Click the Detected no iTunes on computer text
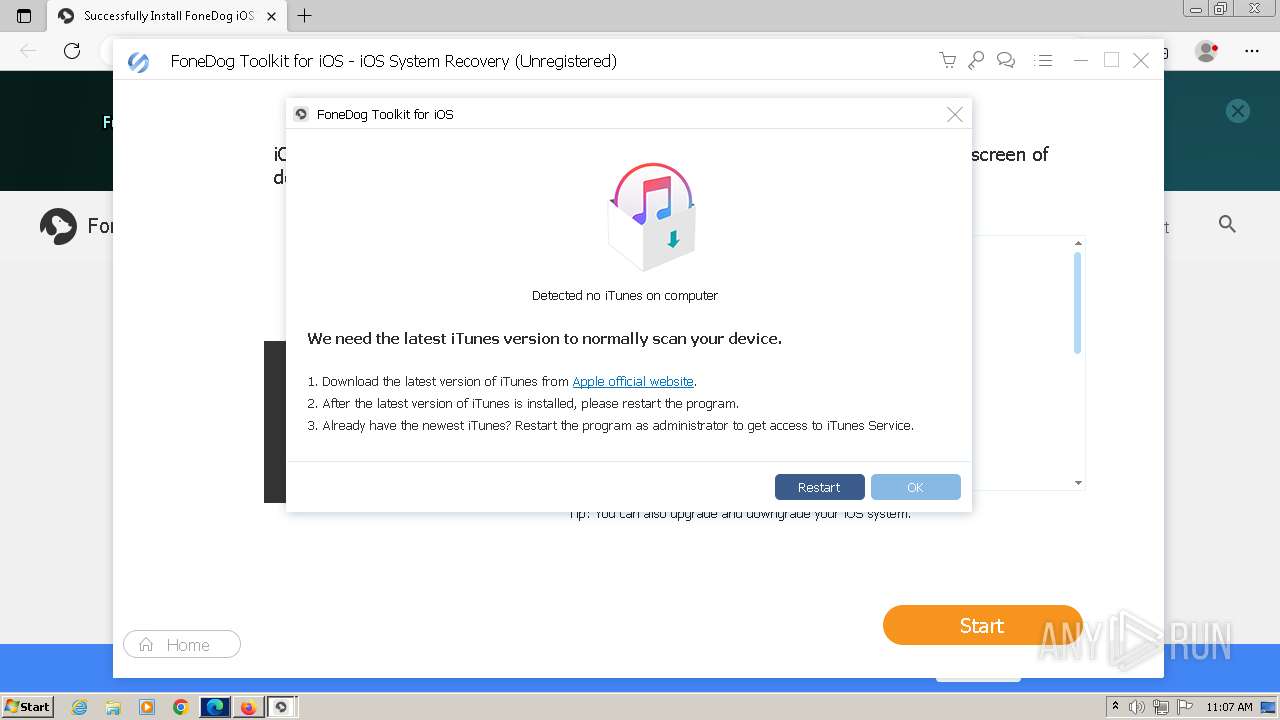This screenshot has height=720, width=1280. coord(625,296)
